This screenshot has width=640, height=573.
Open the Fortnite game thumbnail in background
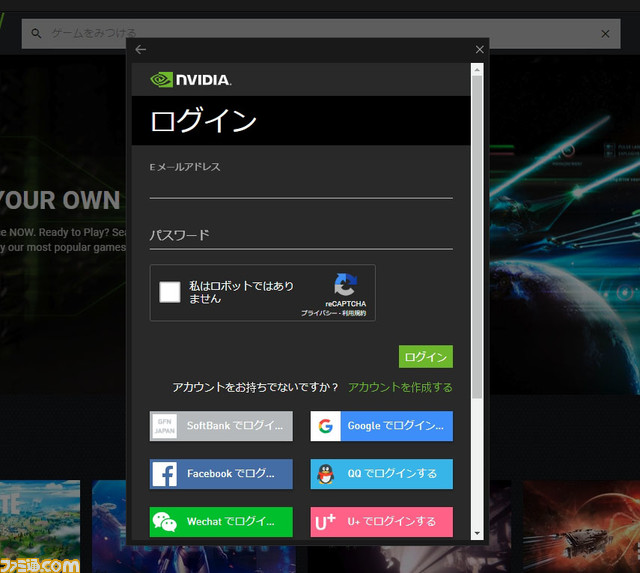40,526
